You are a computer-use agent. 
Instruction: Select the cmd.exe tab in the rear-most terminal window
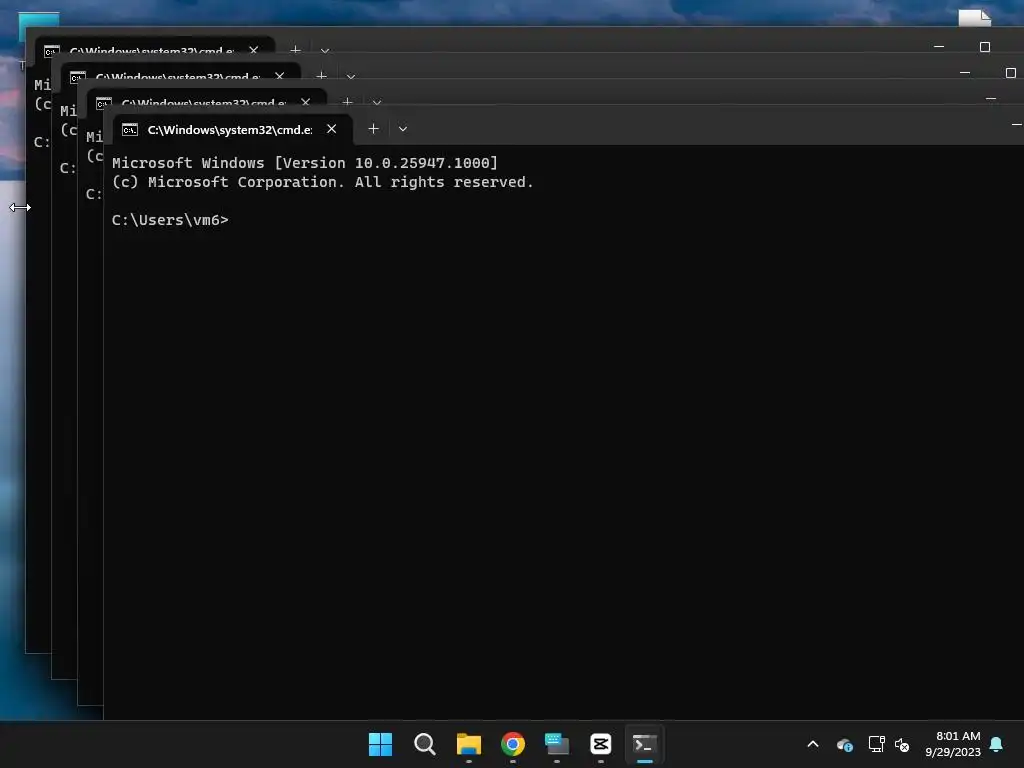pyautogui.click(x=154, y=47)
